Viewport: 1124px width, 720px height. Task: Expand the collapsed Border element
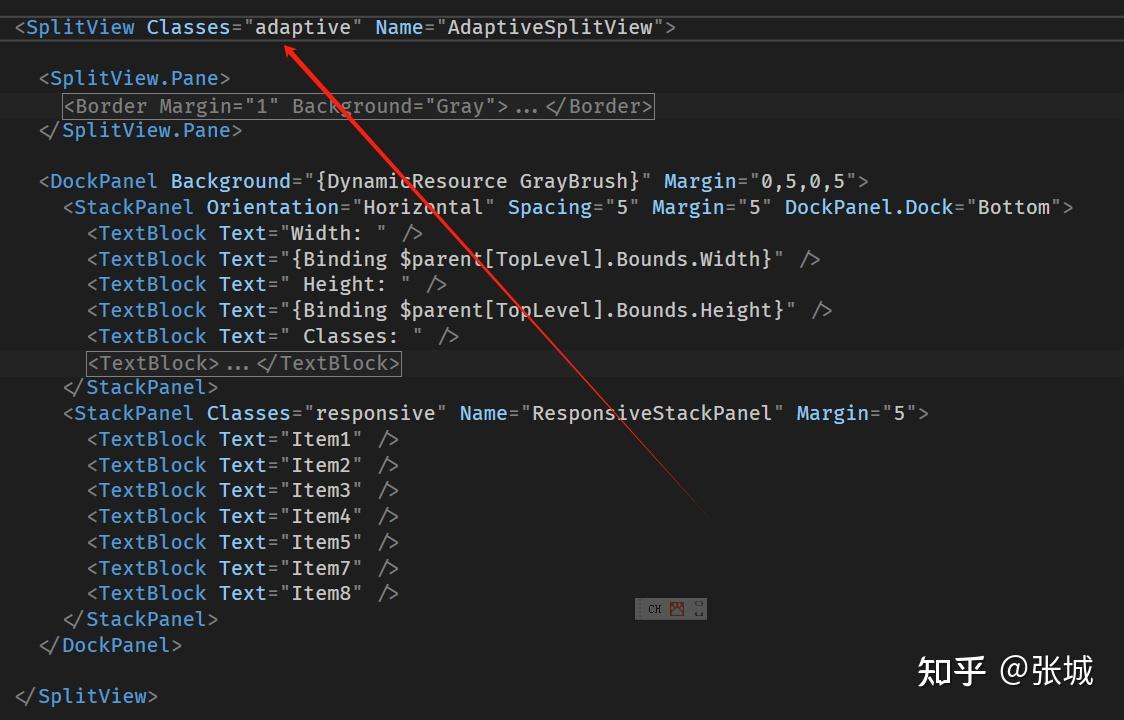click(358, 106)
